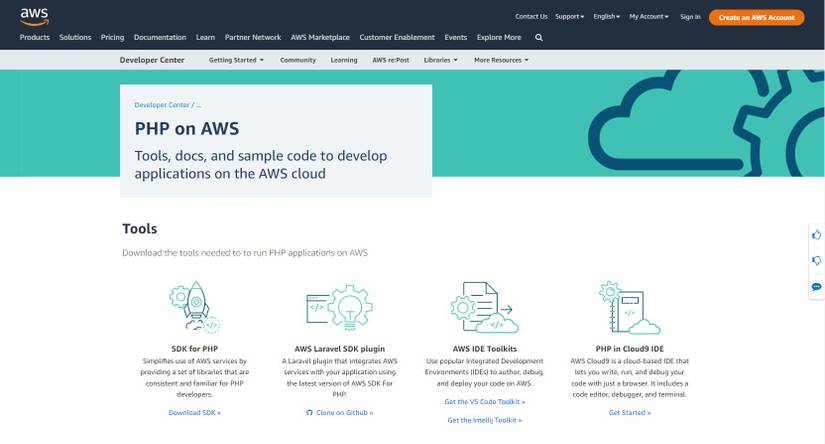Click the thumbs up feedback icon

pos(816,235)
